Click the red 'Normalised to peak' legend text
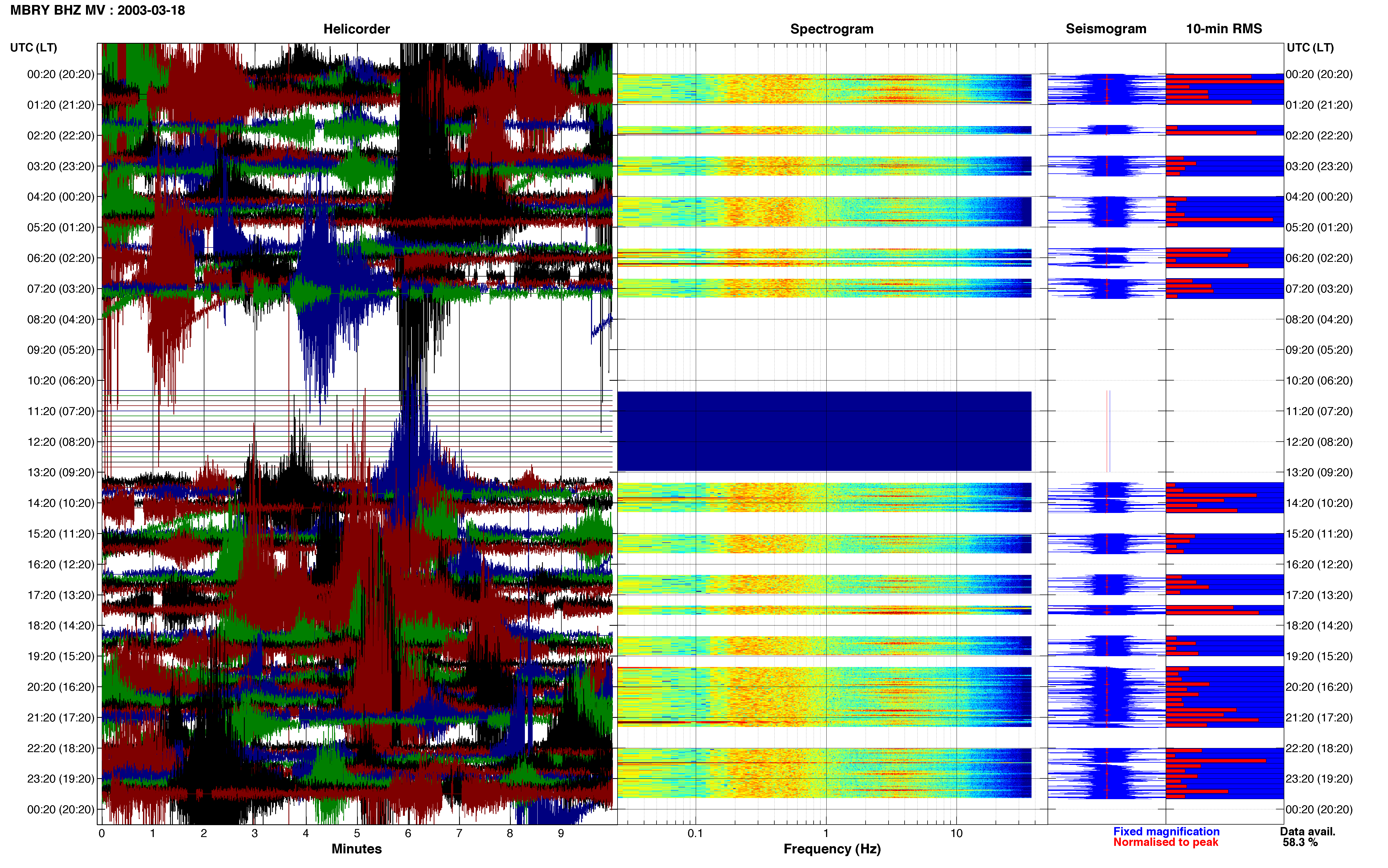The image size is (1388, 868). 1166,843
